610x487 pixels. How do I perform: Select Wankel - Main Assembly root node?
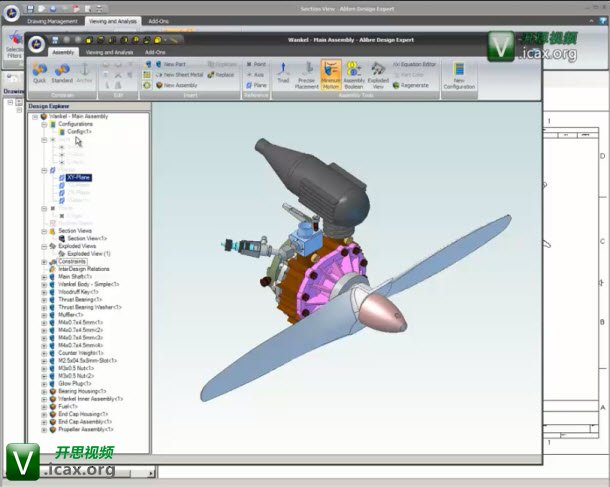click(79, 116)
